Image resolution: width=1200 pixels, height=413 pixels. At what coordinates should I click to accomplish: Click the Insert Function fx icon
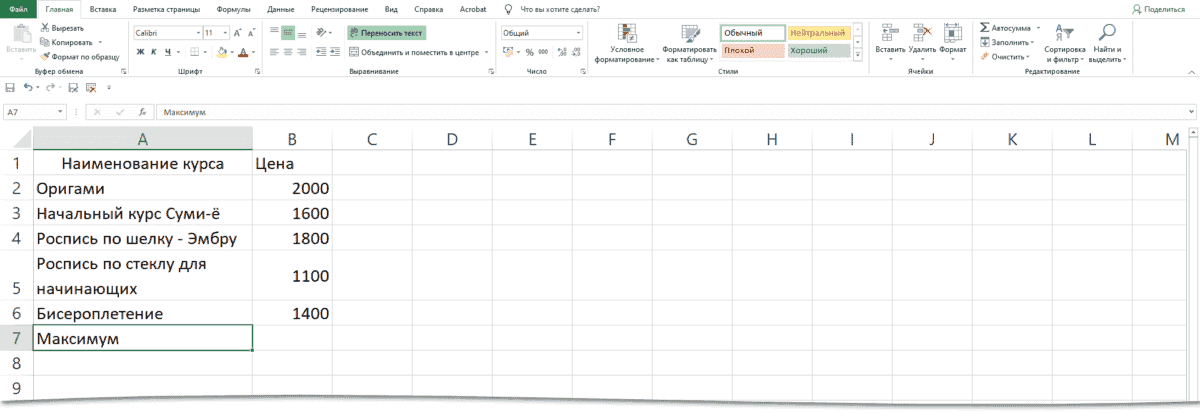[x=143, y=113]
